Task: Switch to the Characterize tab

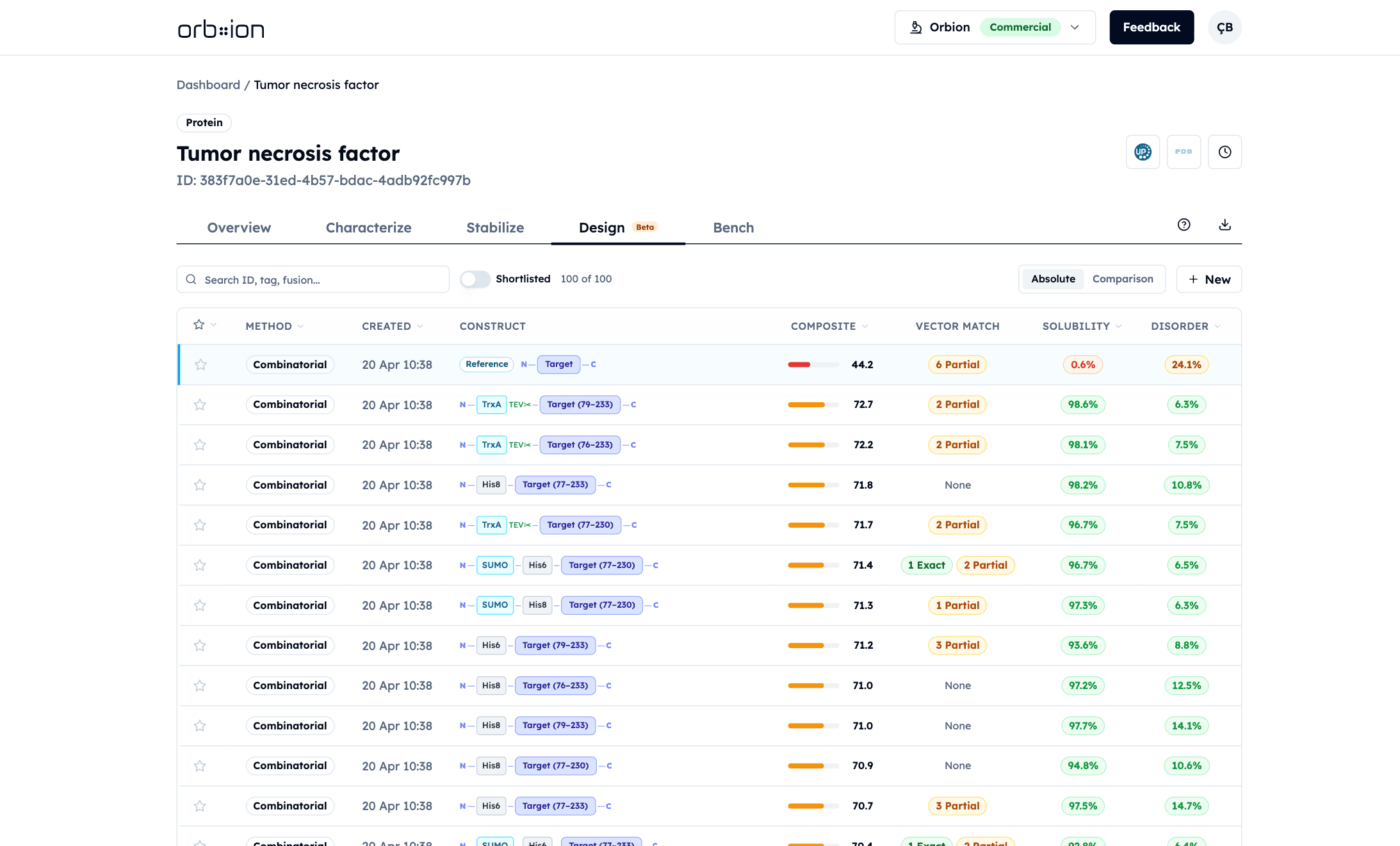Action: tap(368, 228)
